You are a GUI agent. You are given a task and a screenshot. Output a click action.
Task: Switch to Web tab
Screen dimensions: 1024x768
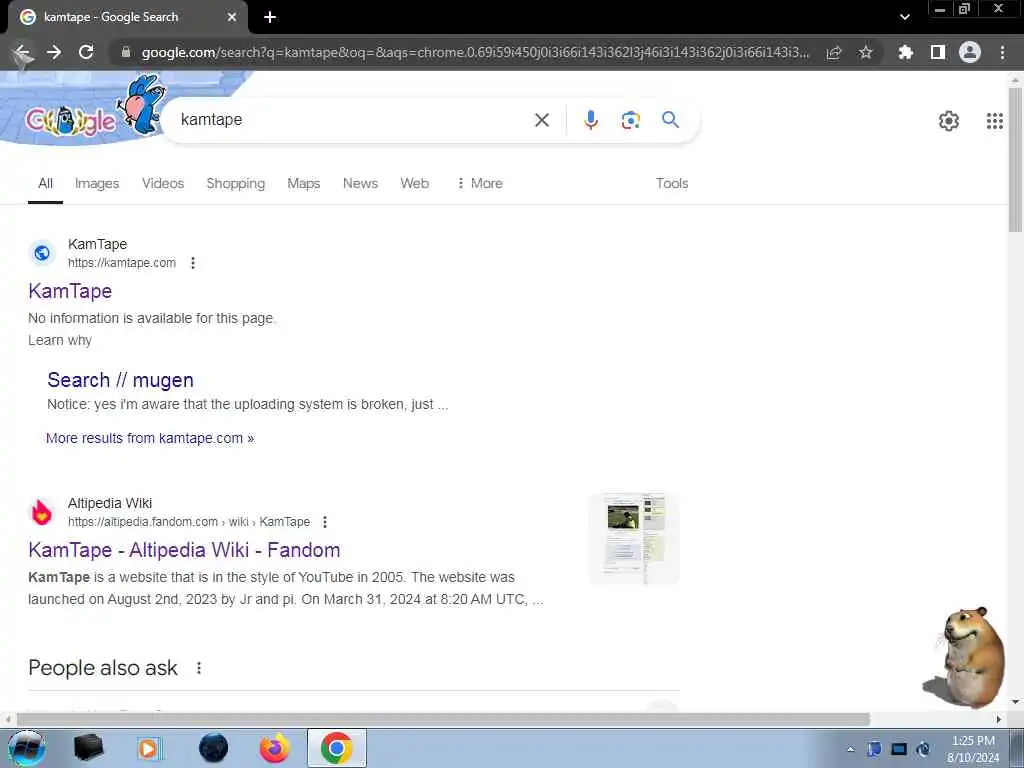[x=414, y=184]
